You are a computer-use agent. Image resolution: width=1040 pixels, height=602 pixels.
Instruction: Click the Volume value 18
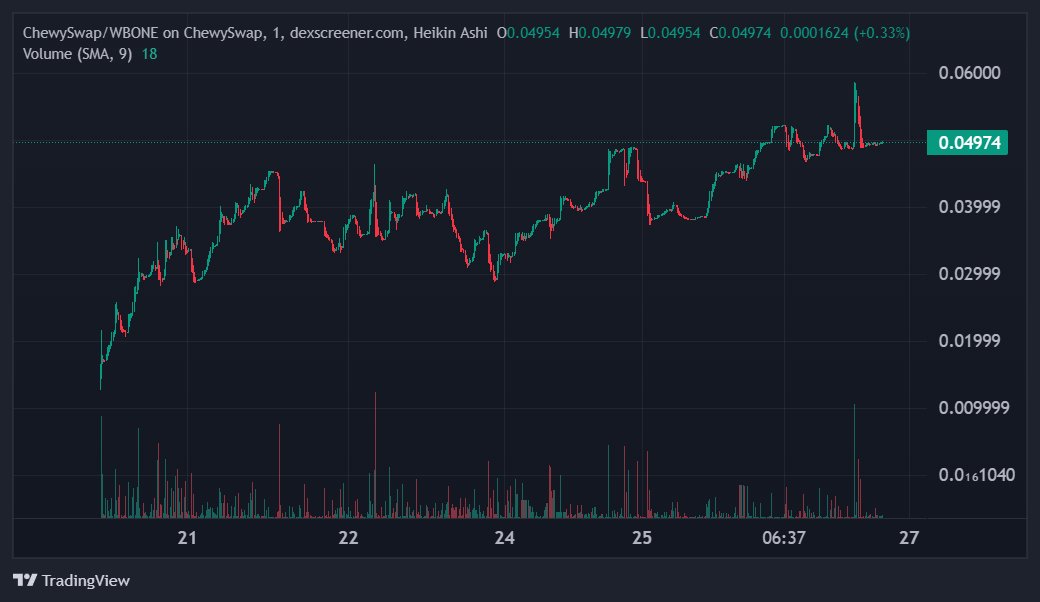[x=149, y=54]
